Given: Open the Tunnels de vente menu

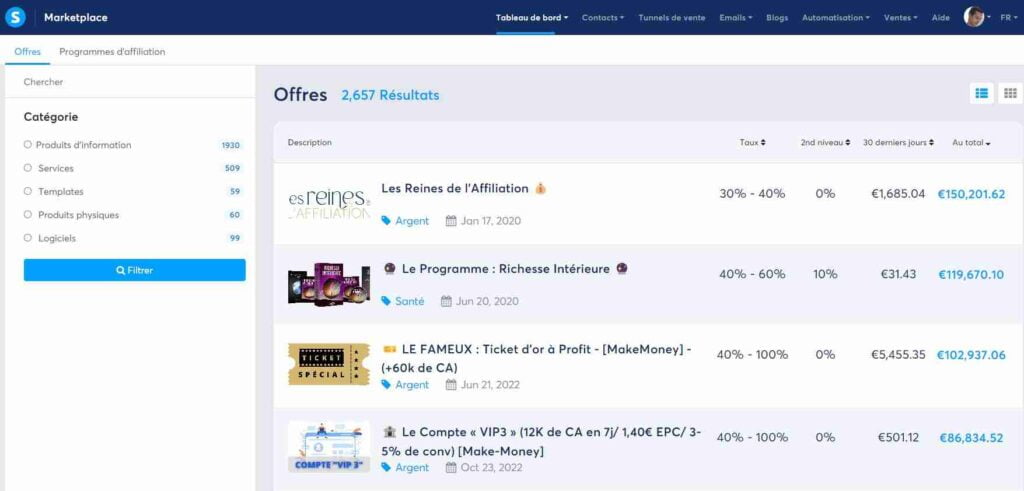Looking at the screenshot, I should click(x=671, y=18).
